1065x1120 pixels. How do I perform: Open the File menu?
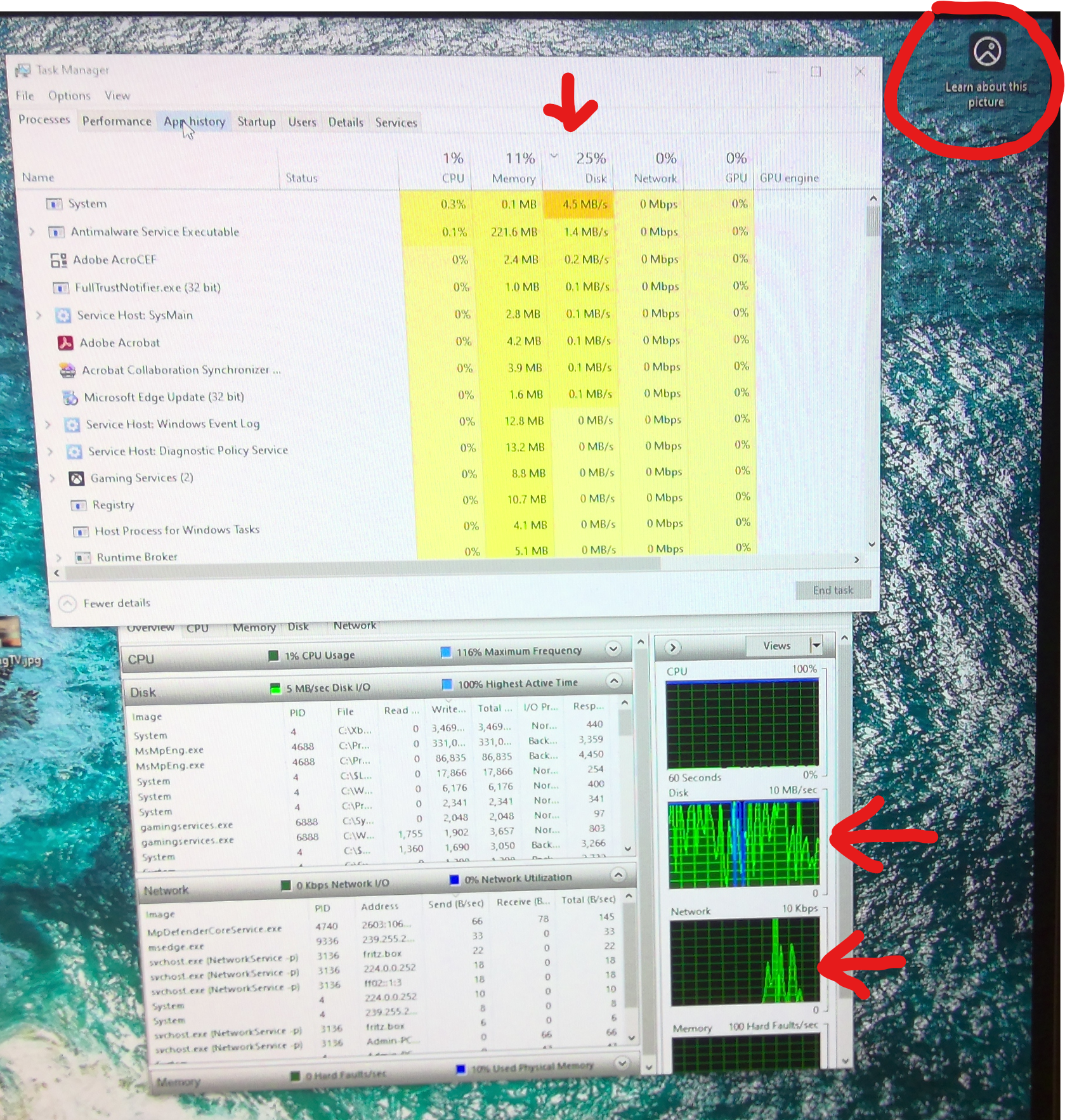tap(25, 96)
